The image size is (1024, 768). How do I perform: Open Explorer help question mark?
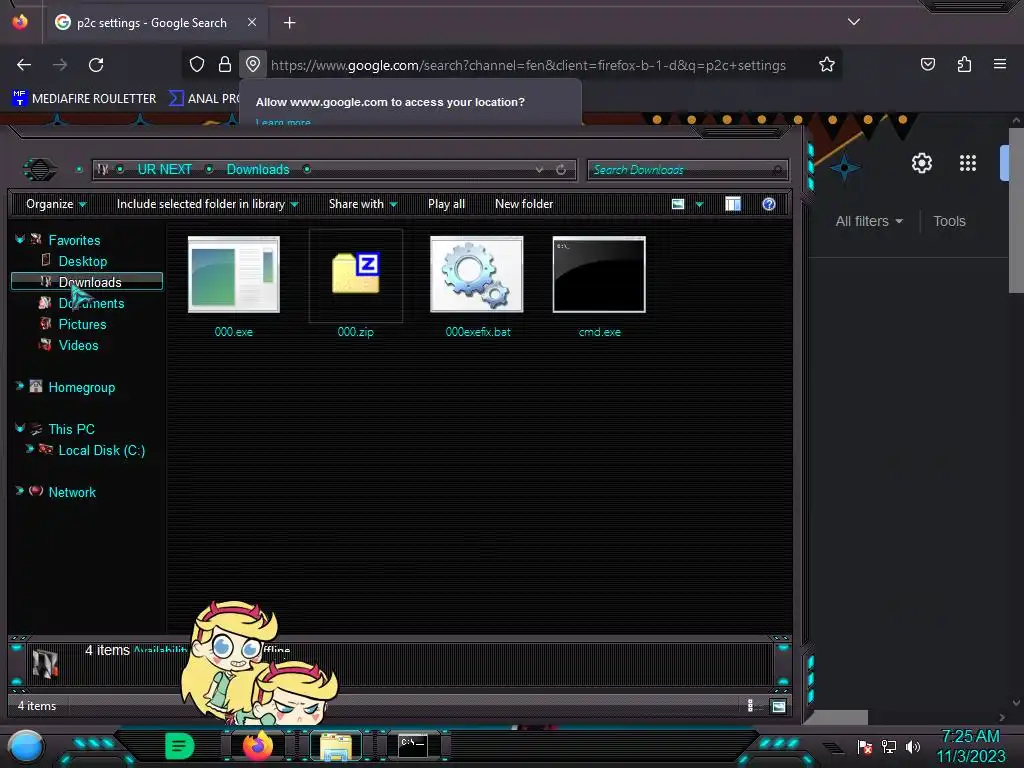(769, 204)
